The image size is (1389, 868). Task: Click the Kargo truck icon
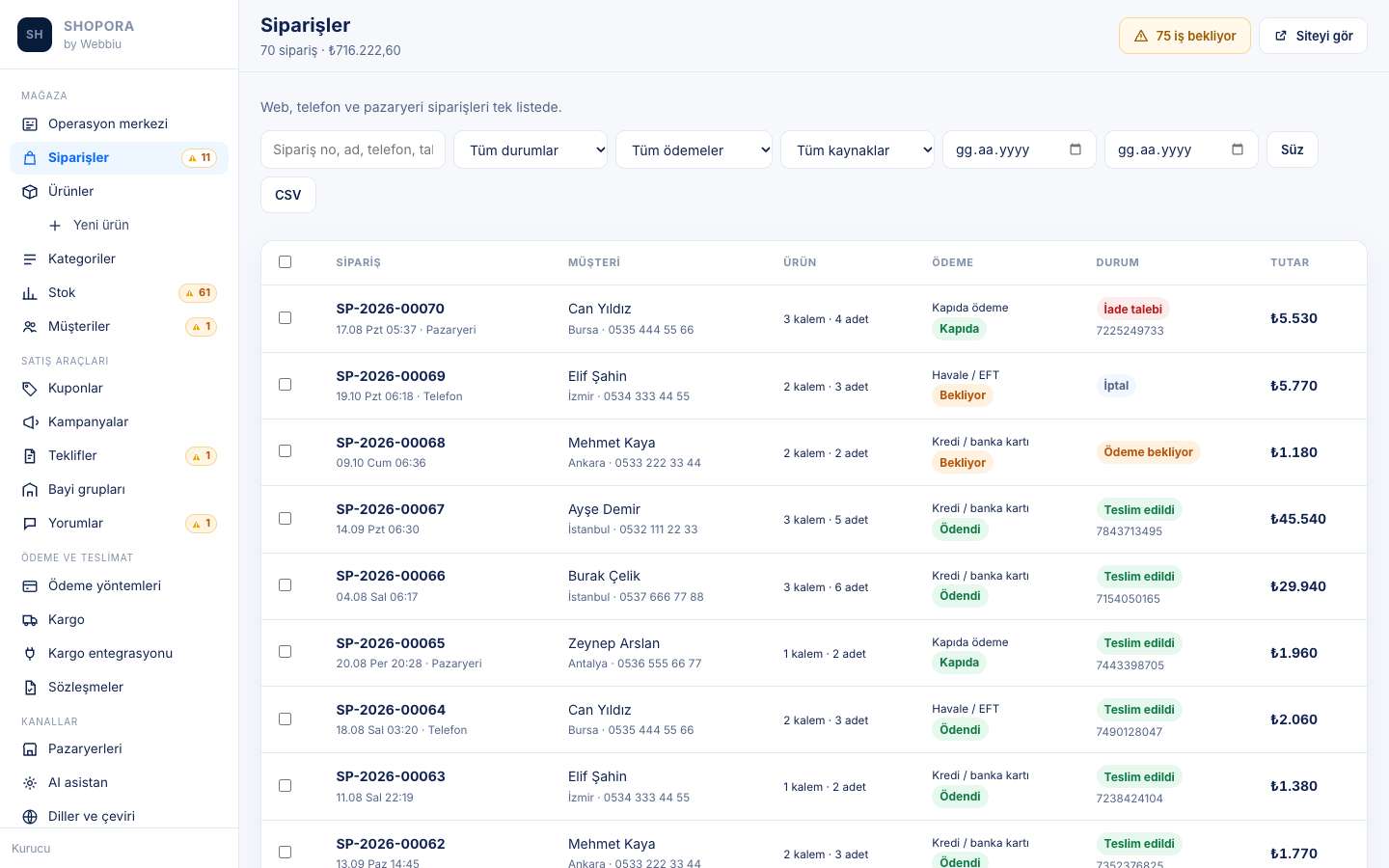click(x=30, y=620)
